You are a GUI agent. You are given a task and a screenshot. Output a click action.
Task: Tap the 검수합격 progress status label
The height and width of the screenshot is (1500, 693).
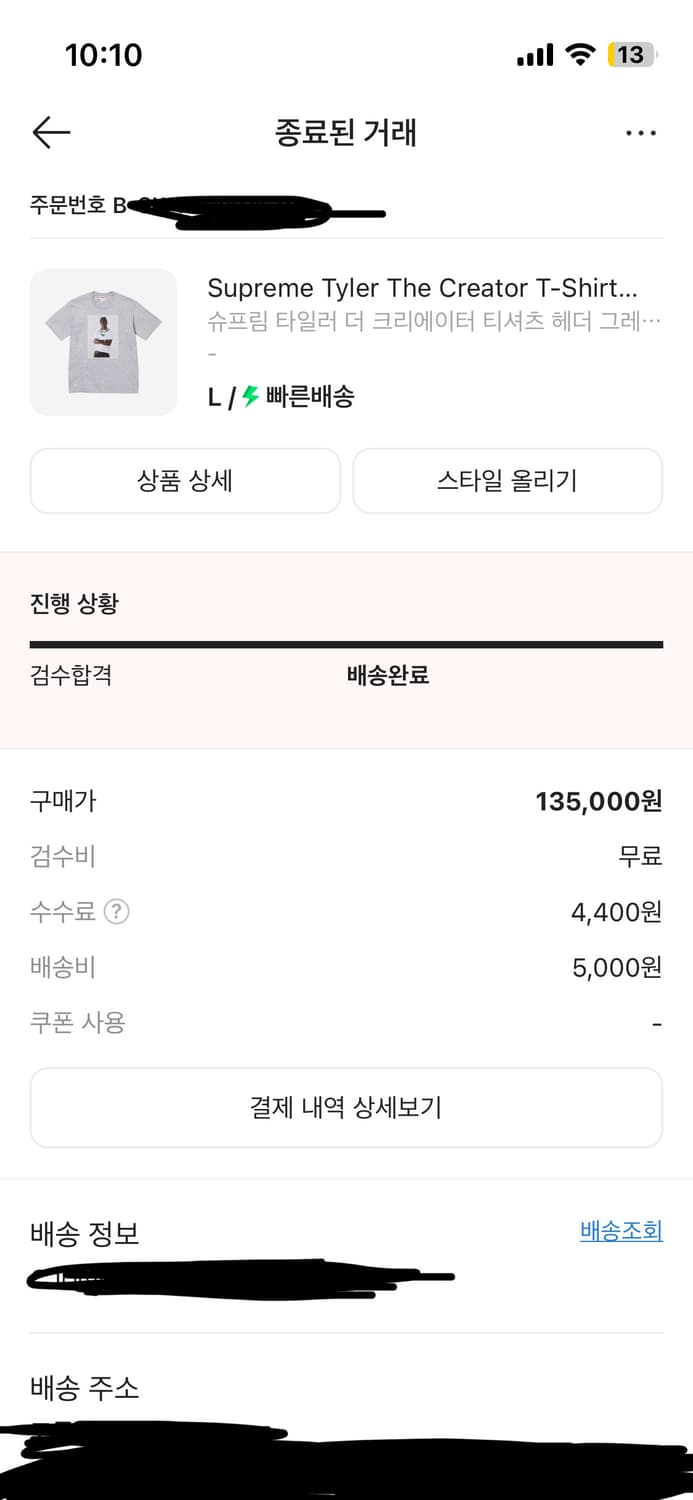pos(71,675)
